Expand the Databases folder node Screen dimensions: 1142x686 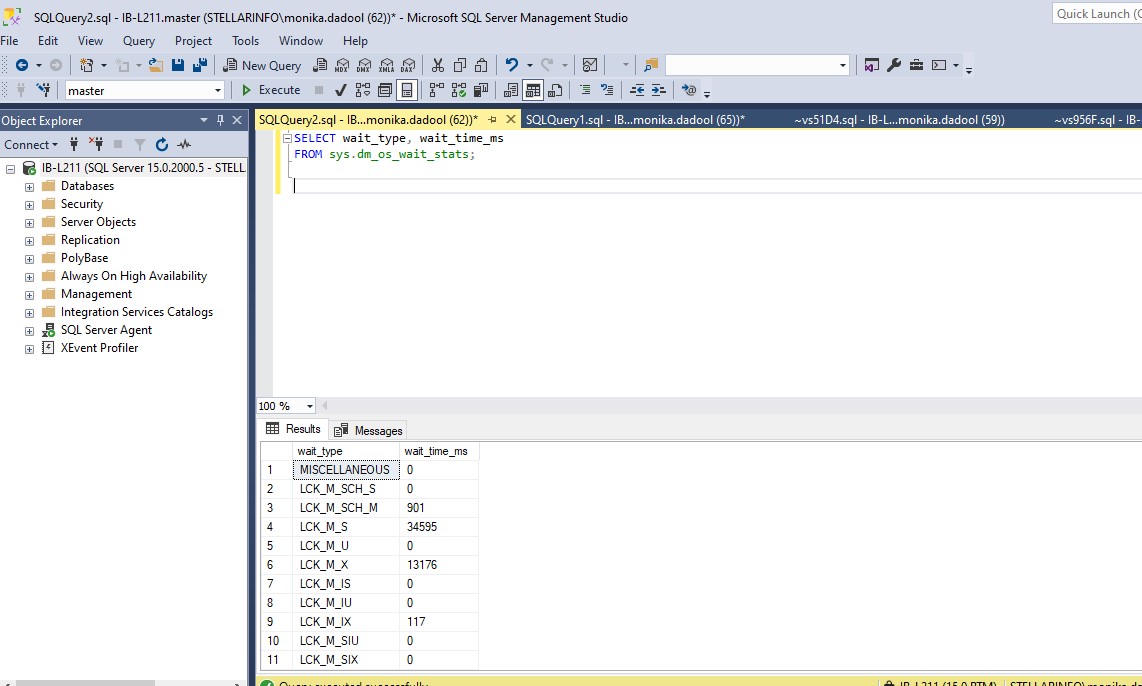point(29,187)
